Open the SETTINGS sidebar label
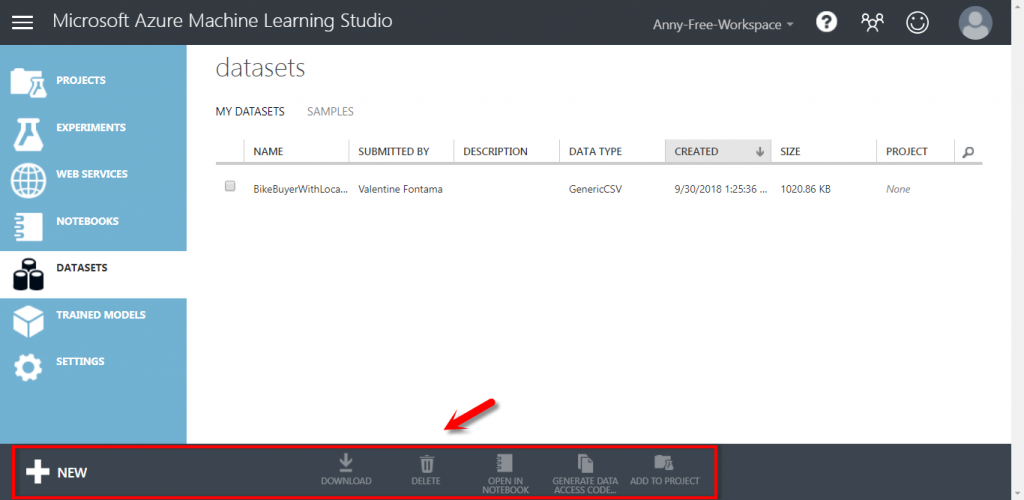The width and height of the screenshot is (1024, 500). [80, 362]
